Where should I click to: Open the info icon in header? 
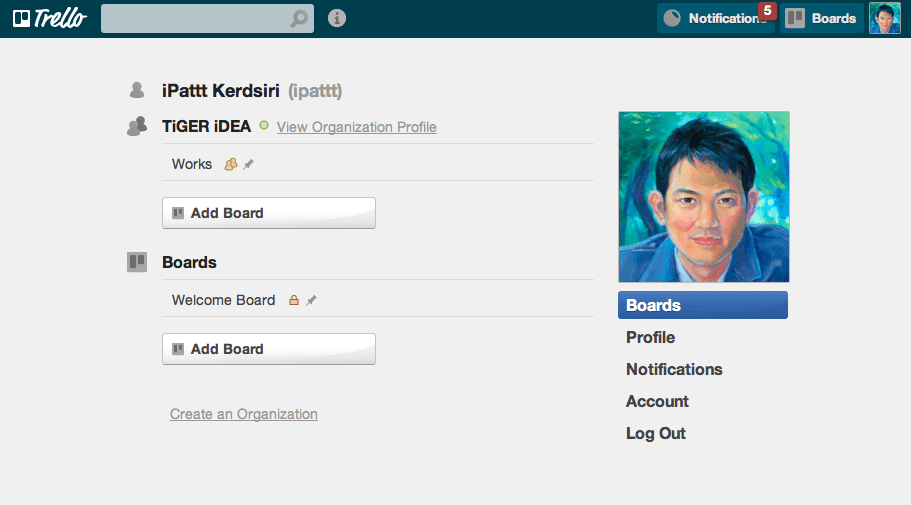pos(337,19)
